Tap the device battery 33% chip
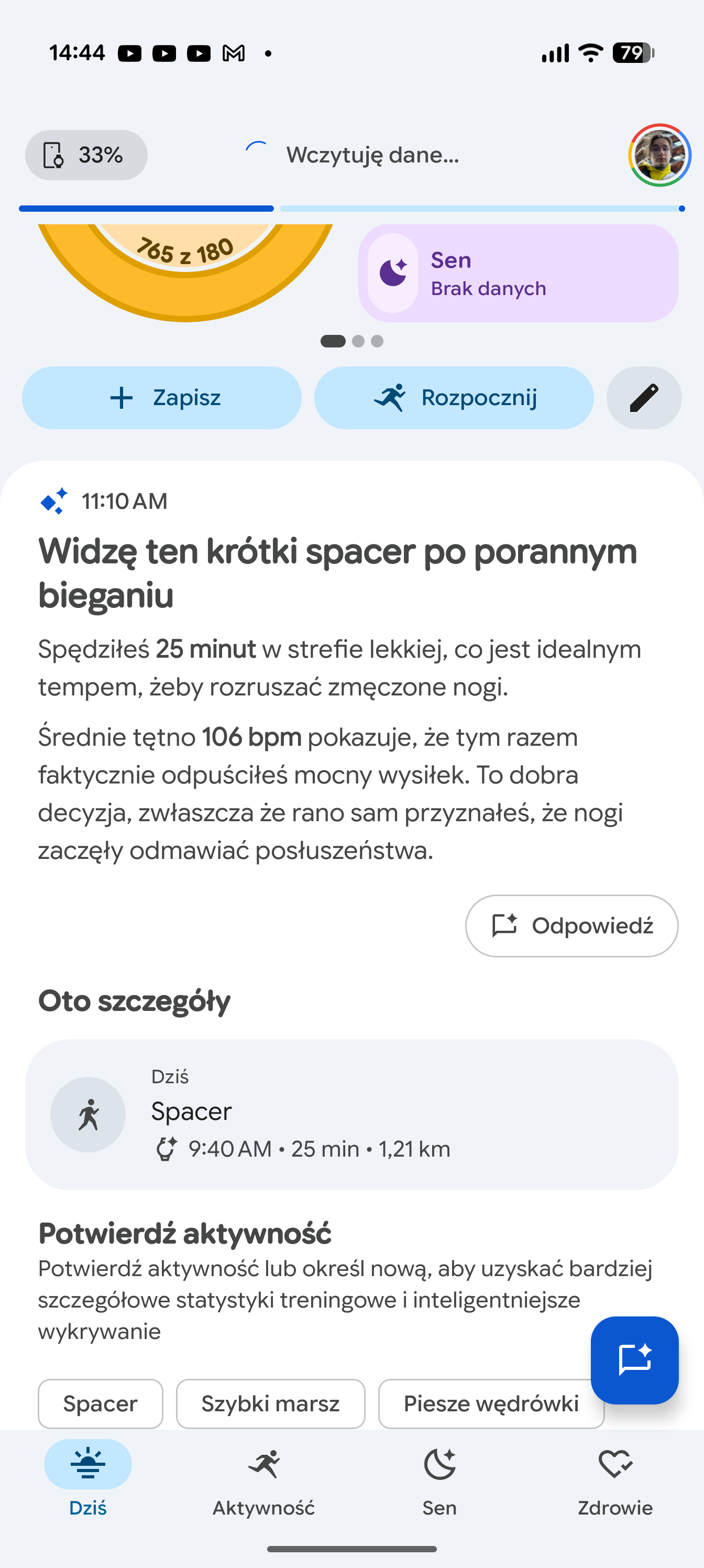The width and height of the screenshot is (704, 1568). [x=86, y=155]
